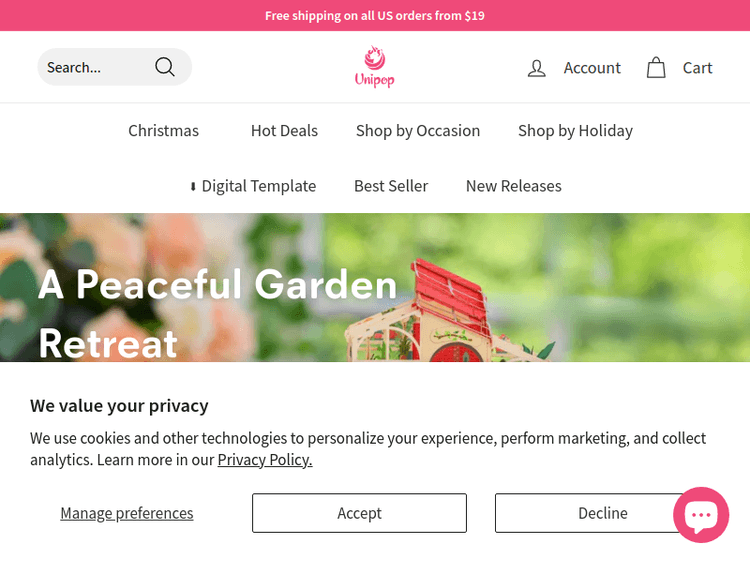
Task: Click the Account text link
Action: [x=592, y=68]
